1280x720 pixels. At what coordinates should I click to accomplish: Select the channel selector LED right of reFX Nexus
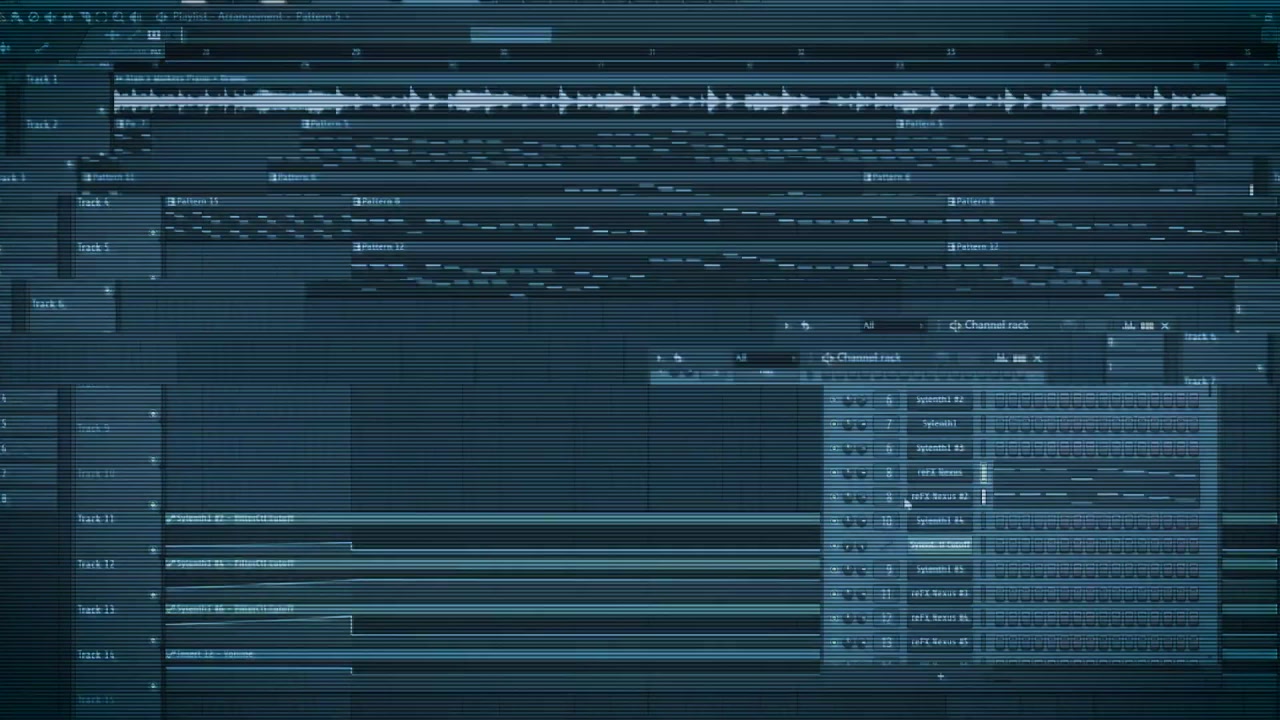click(x=983, y=473)
